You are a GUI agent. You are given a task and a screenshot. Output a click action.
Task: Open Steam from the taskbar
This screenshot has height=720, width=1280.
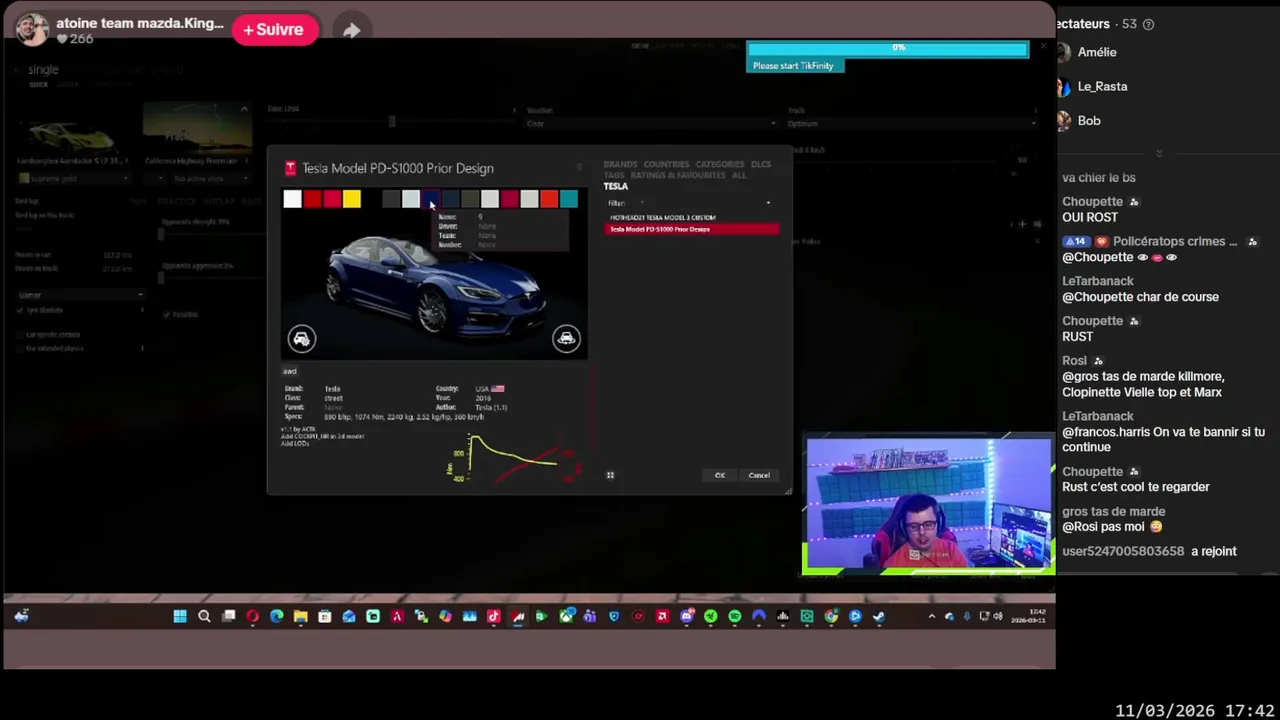[878, 616]
